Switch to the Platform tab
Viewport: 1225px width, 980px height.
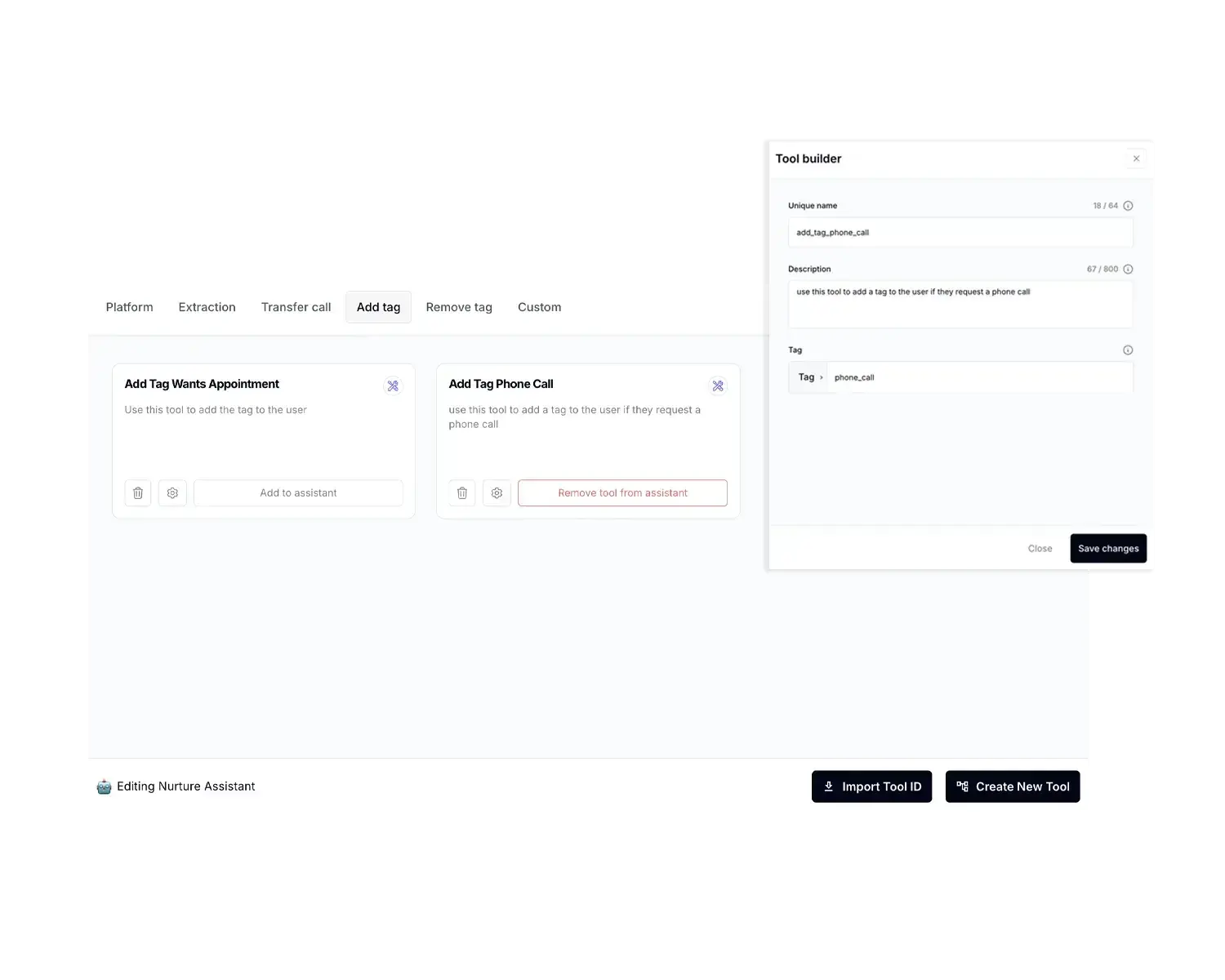129,307
